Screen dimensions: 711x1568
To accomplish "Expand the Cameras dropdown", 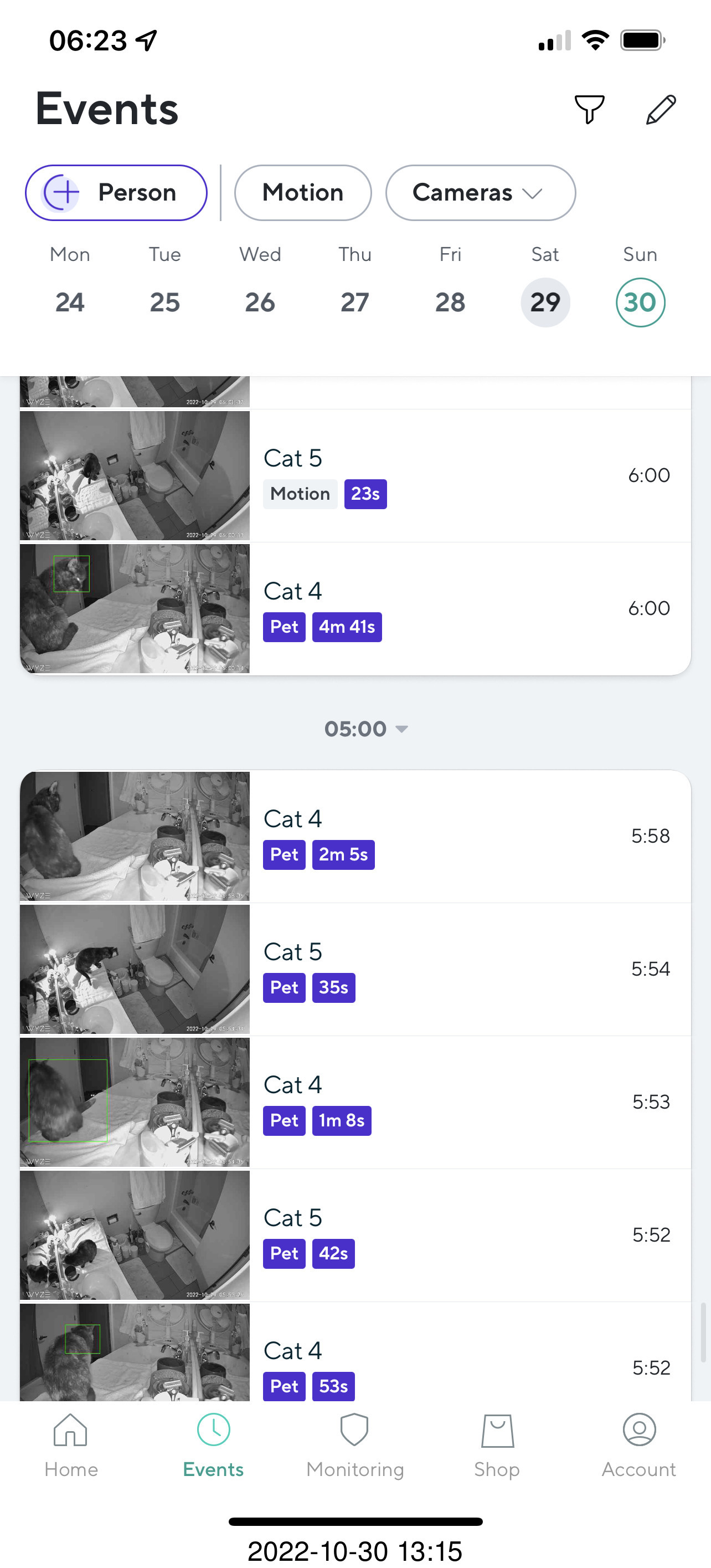I will (480, 193).
